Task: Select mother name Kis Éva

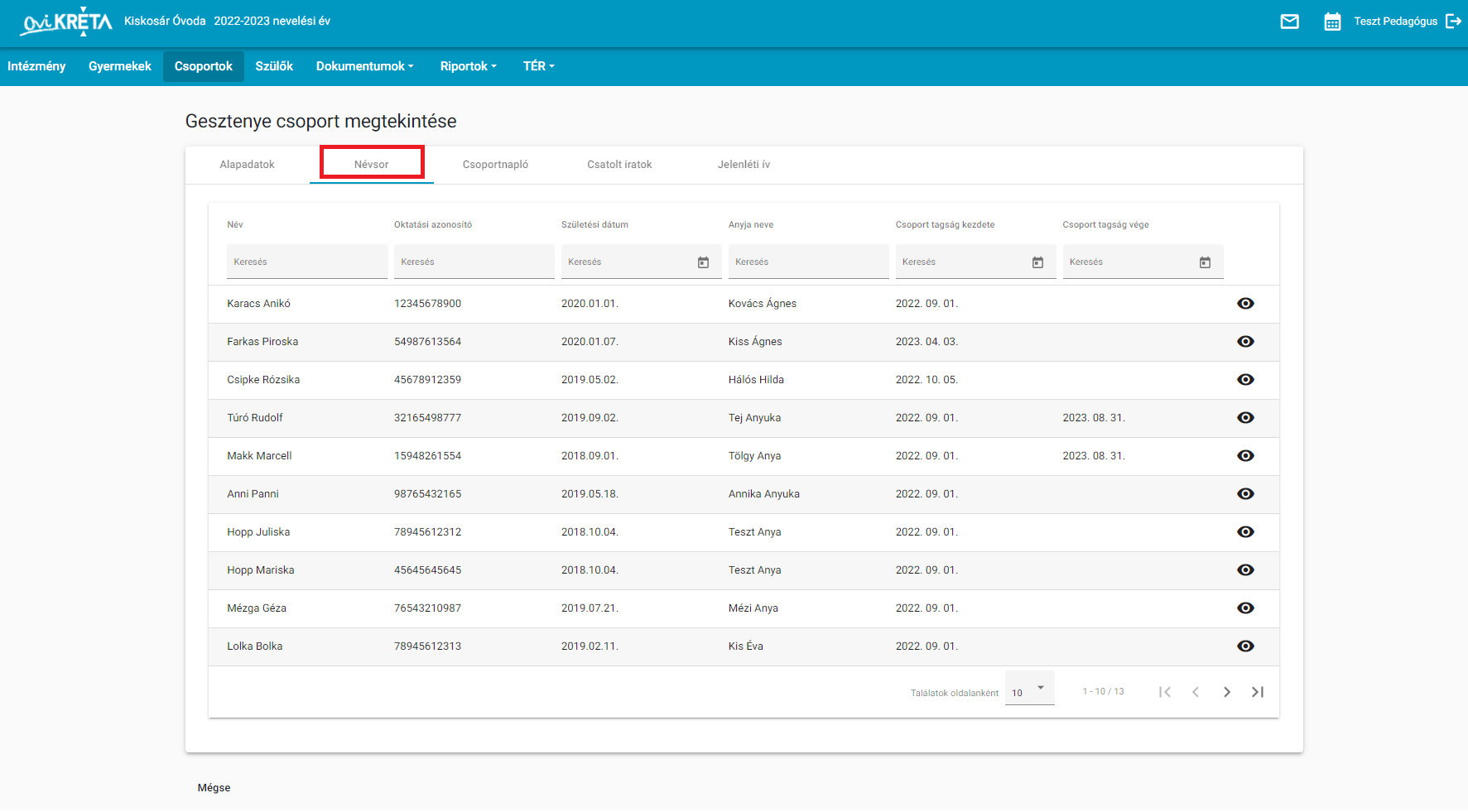Action: tap(745, 646)
